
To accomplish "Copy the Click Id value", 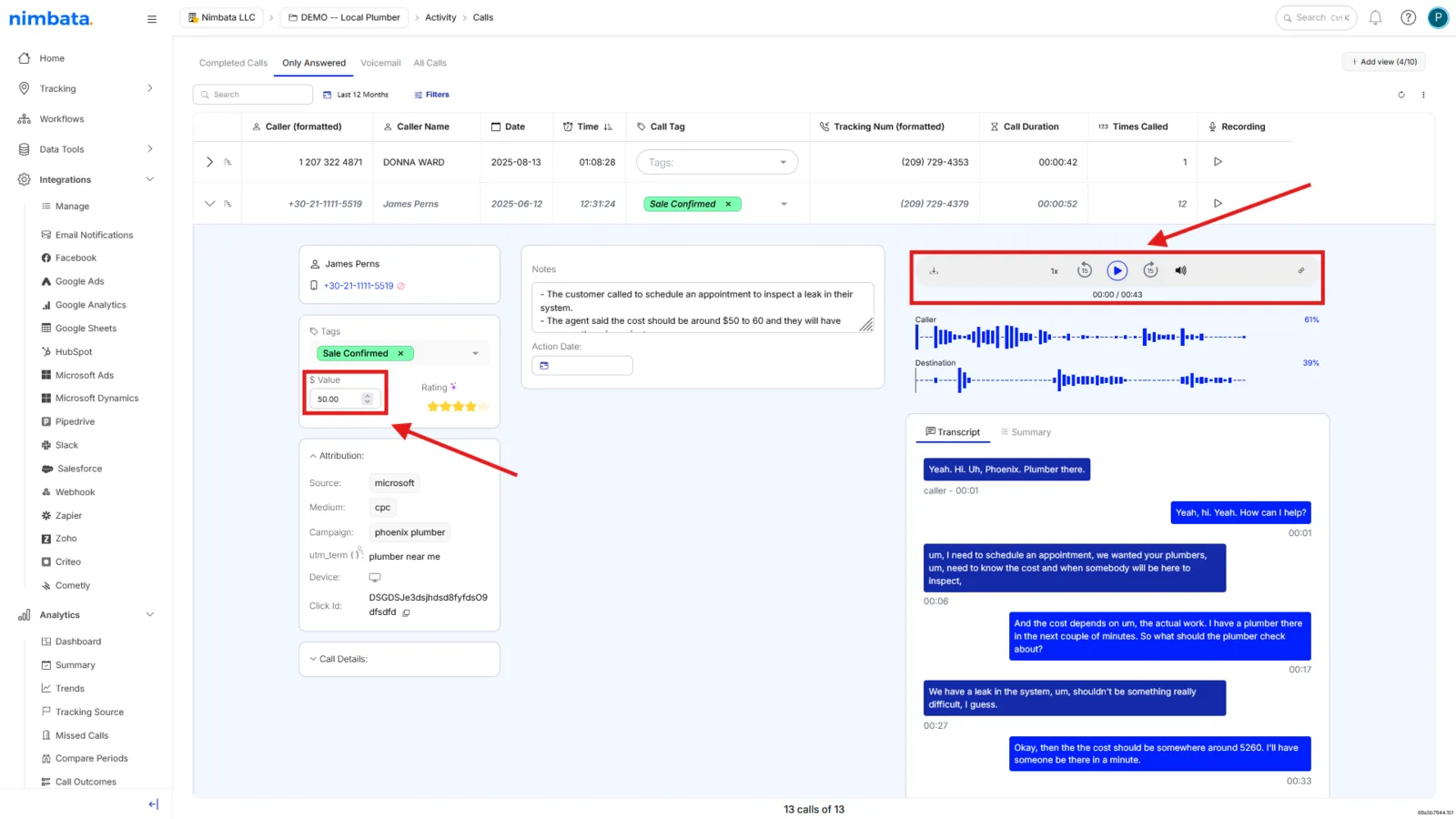I will tap(406, 612).
